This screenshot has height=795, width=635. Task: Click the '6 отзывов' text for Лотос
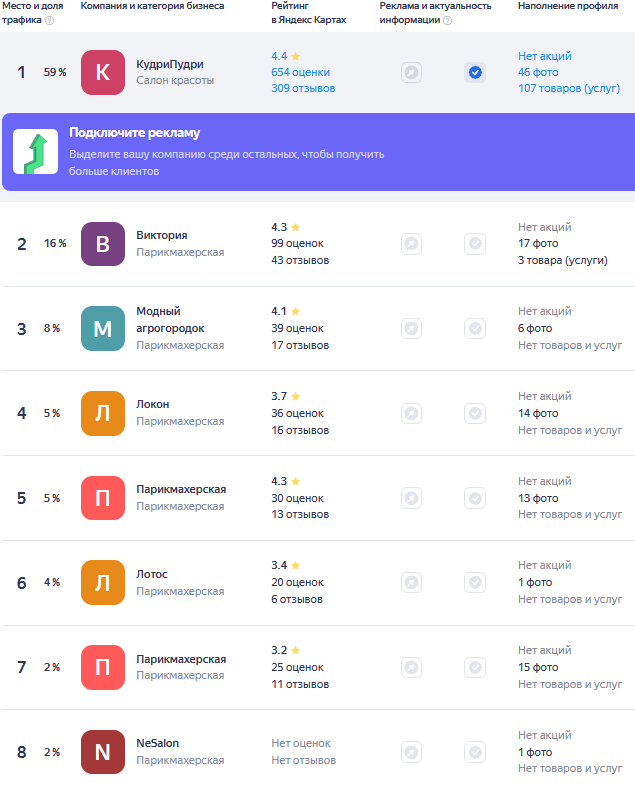pos(297,599)
